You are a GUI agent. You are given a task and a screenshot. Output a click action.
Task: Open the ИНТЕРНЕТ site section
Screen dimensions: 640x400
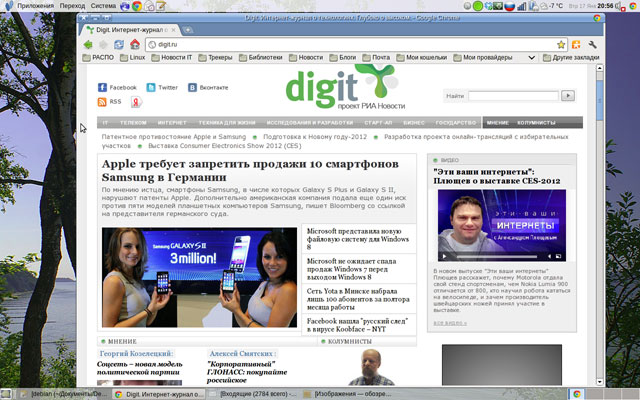point(172,122)
